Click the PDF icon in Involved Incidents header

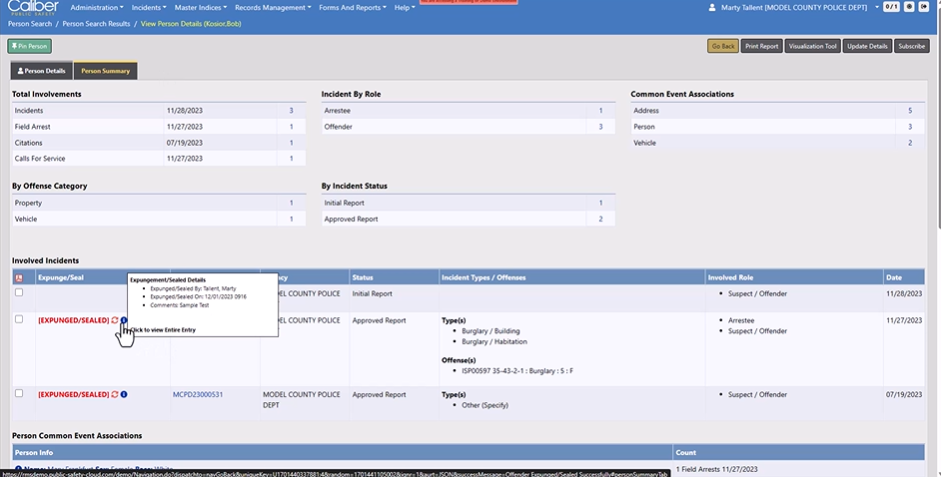tap(19, 276)
